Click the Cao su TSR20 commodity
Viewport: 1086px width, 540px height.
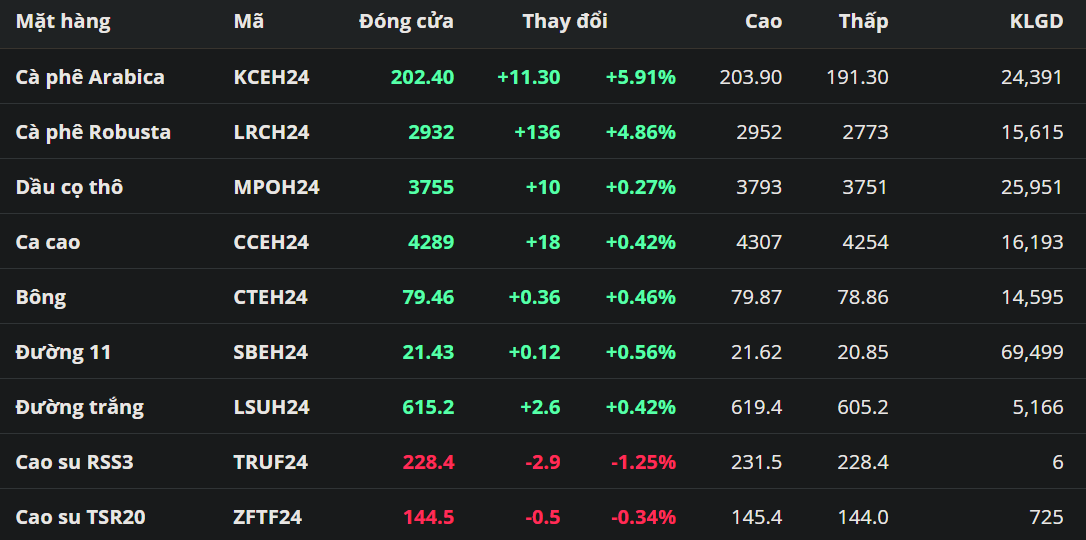80,517
